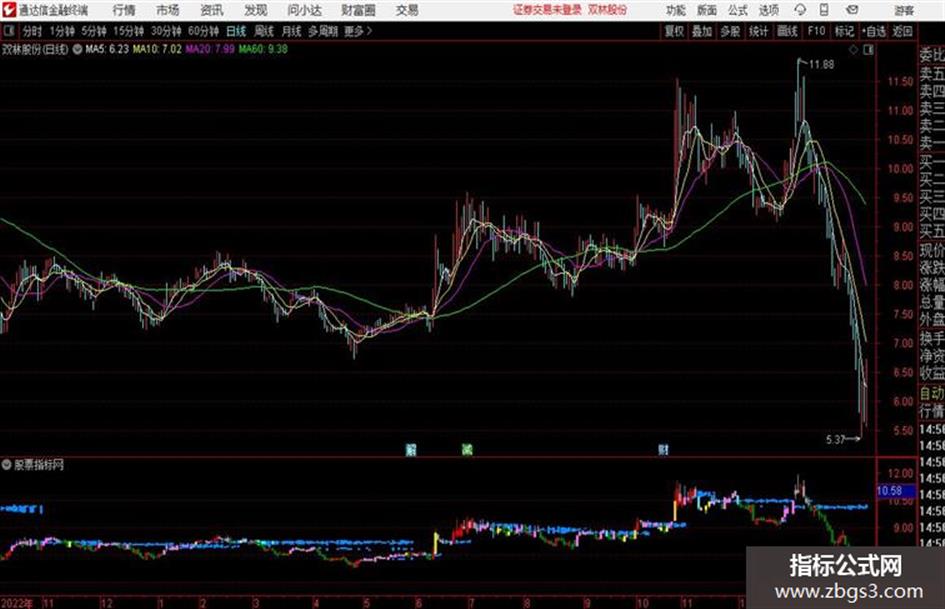Click the 标记 mark toolbar button
The image size is (945, 609).
[844, 31]
